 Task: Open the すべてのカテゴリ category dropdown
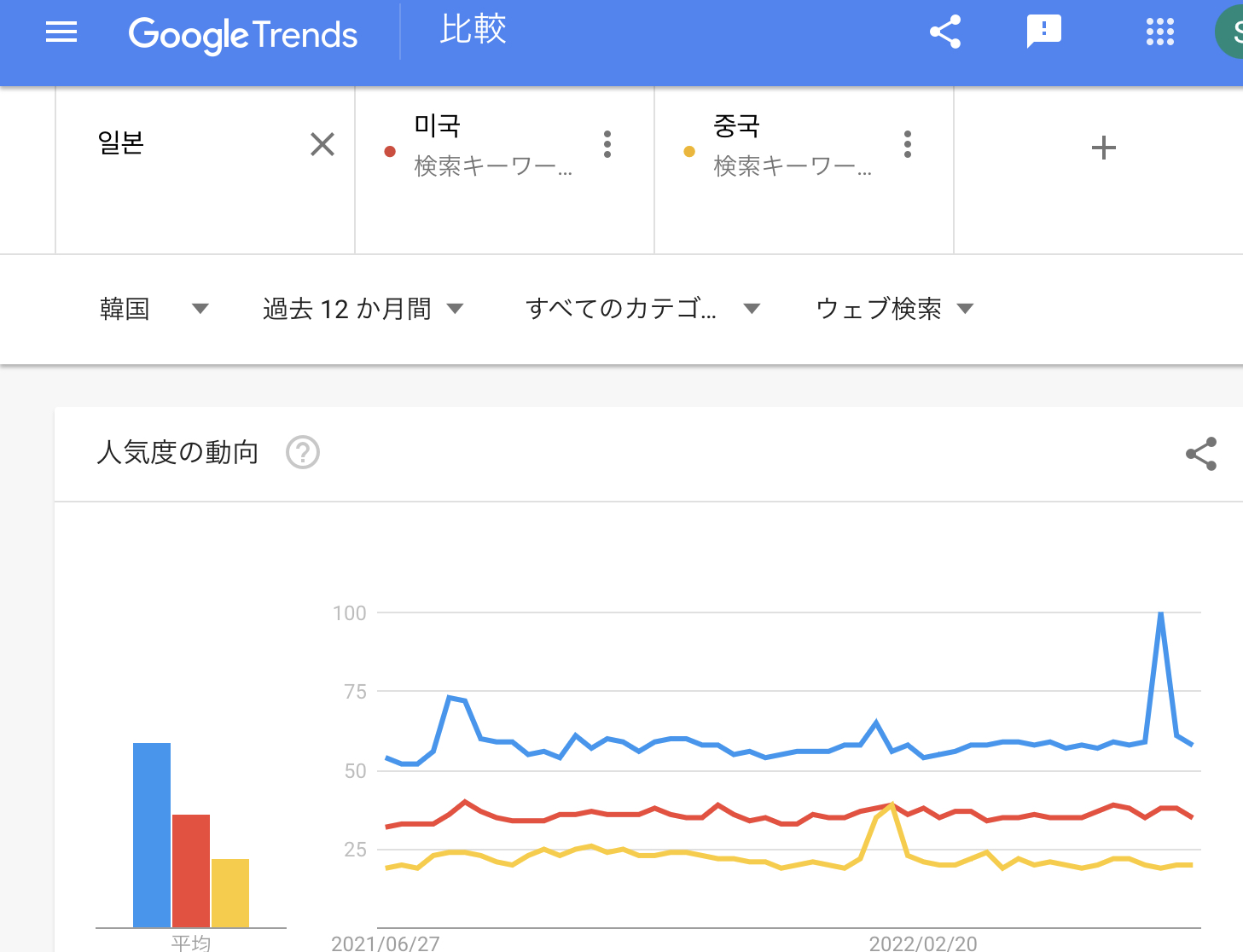pos(642,309)
